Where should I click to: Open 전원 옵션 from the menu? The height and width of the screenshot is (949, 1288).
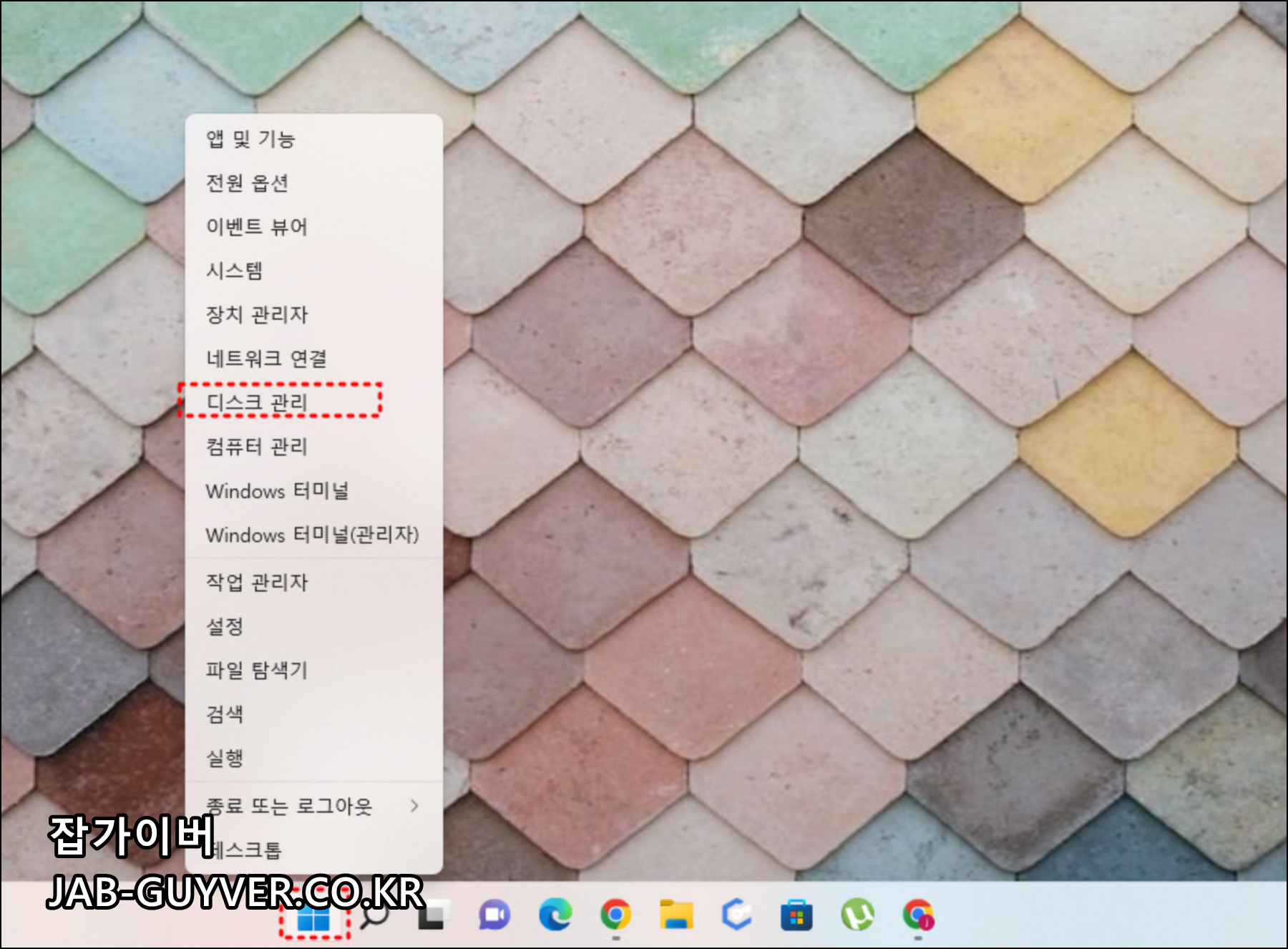(x=314, y=183)
